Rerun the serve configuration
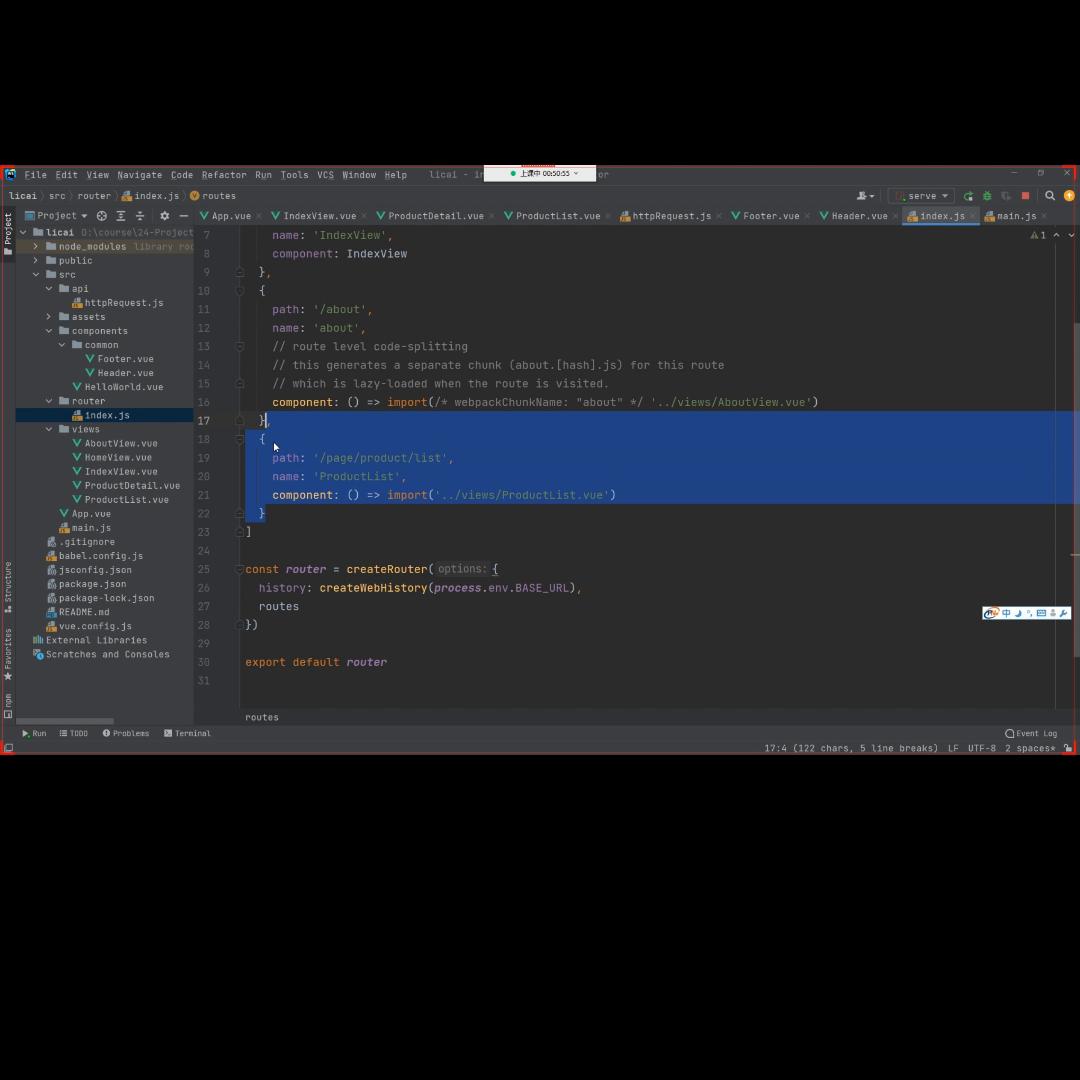The height and width of the screenshot is (1080, 1080). [x=968, y=196]
